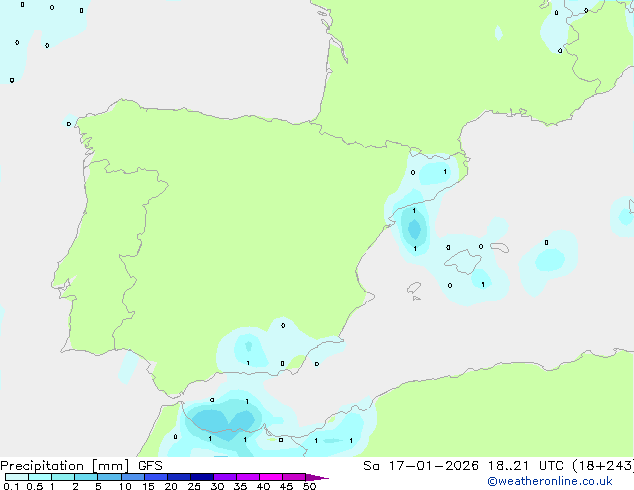Click the "0.5" legend value label
Viewport: 634px width, 490px height.
(34, 486)
